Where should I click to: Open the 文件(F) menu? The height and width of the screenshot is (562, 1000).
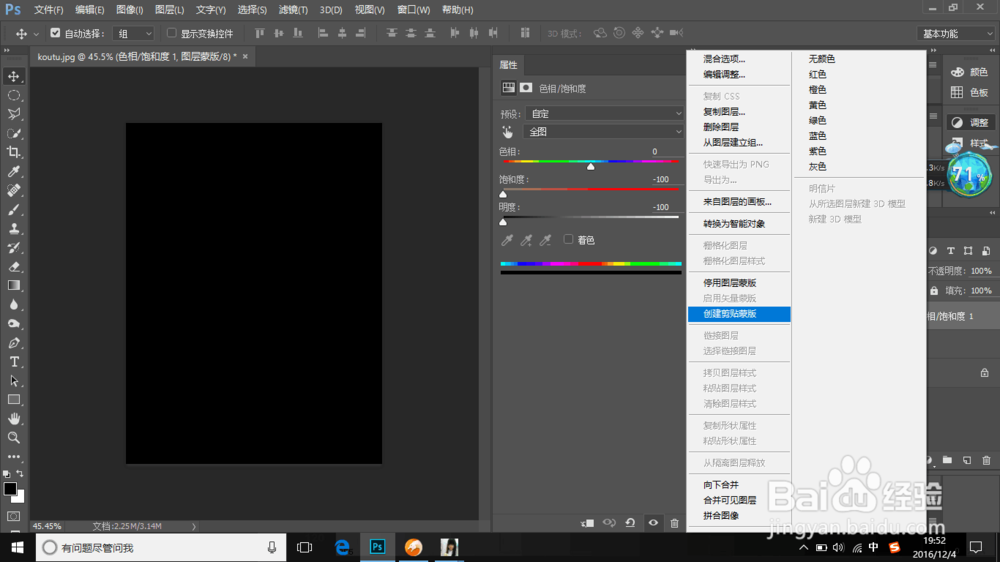click(x=48, y=10)
